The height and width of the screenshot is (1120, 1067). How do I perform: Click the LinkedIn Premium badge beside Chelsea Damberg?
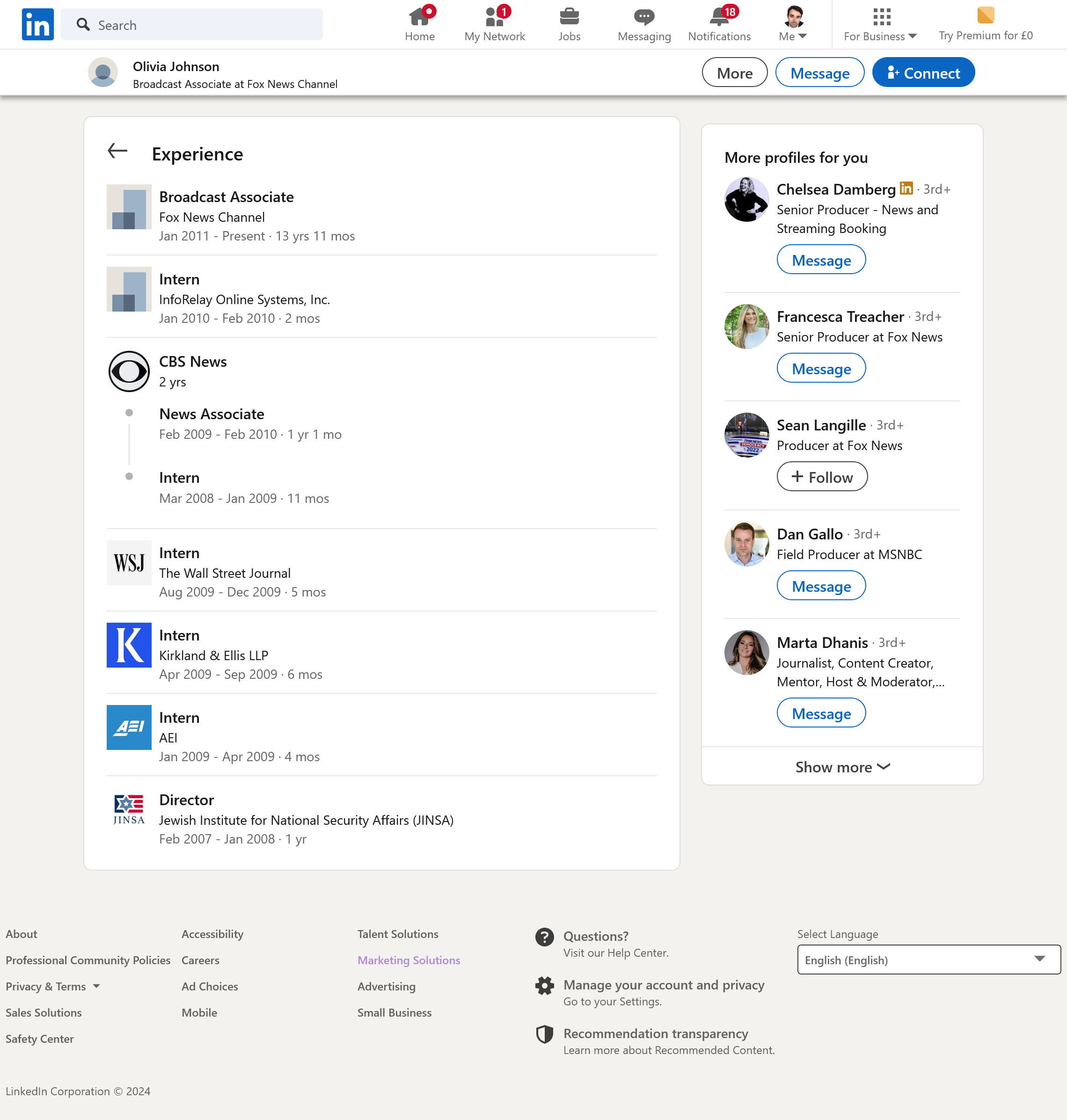point(906,188)
